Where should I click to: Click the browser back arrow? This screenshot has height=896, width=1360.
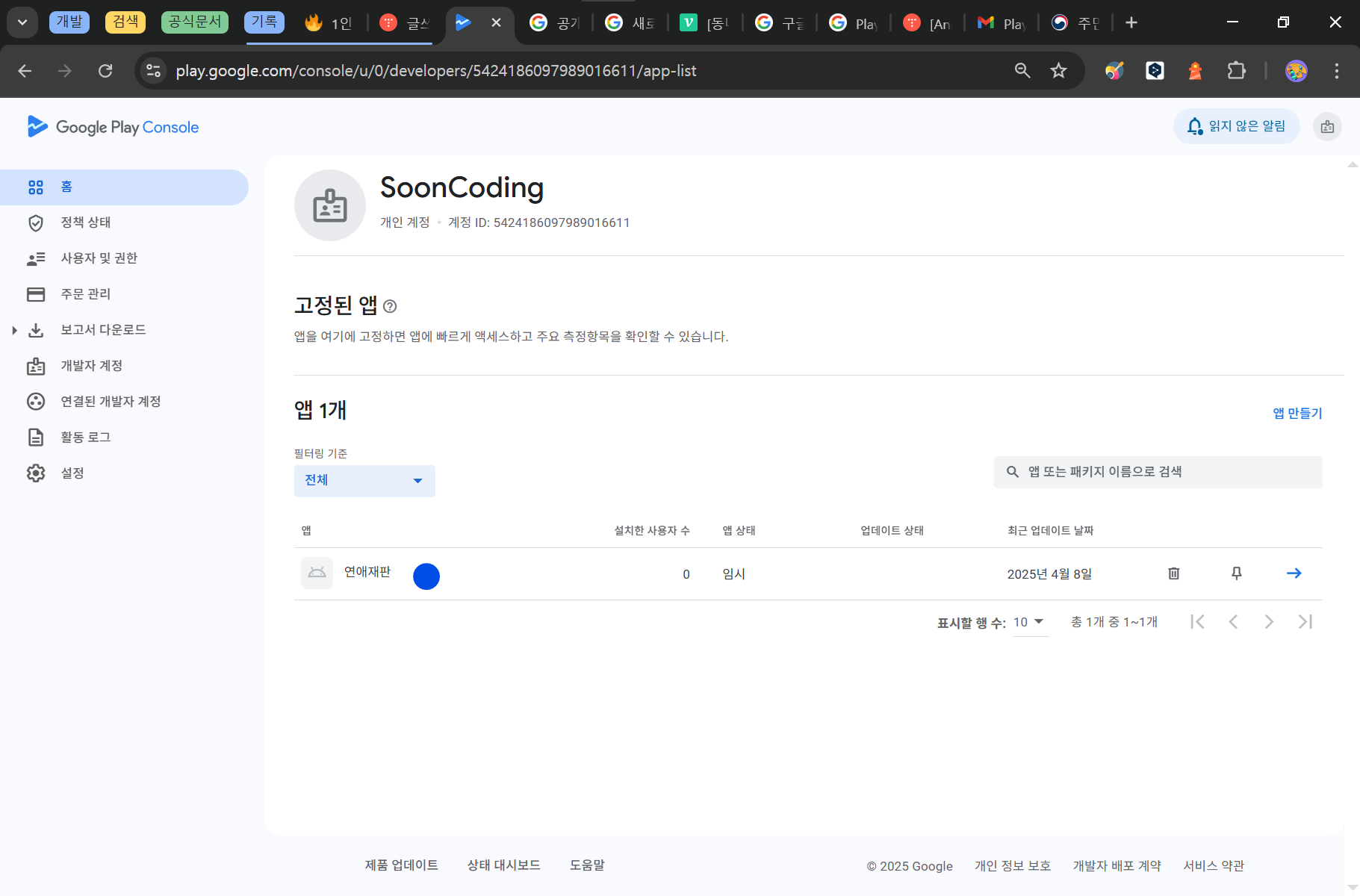point(25,71)
